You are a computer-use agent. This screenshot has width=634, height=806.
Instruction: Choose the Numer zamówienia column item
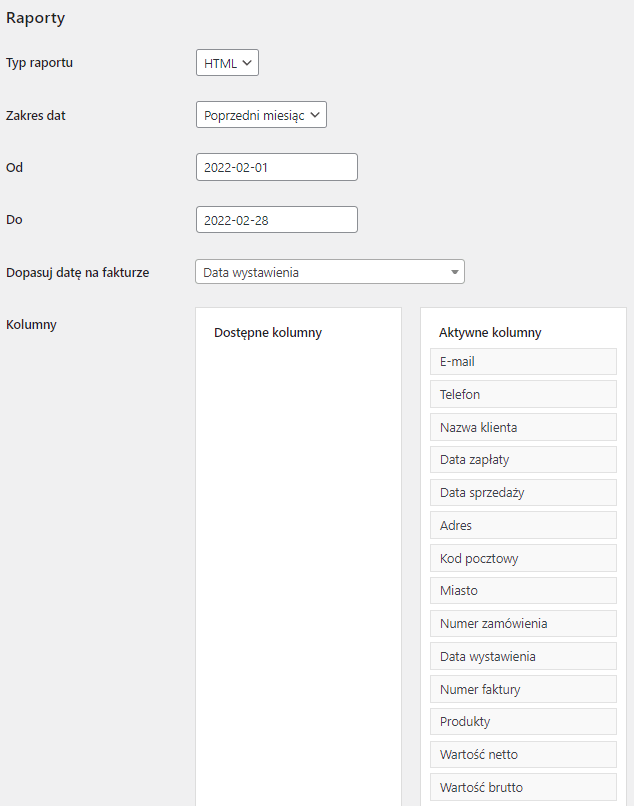tap(523, 623)
